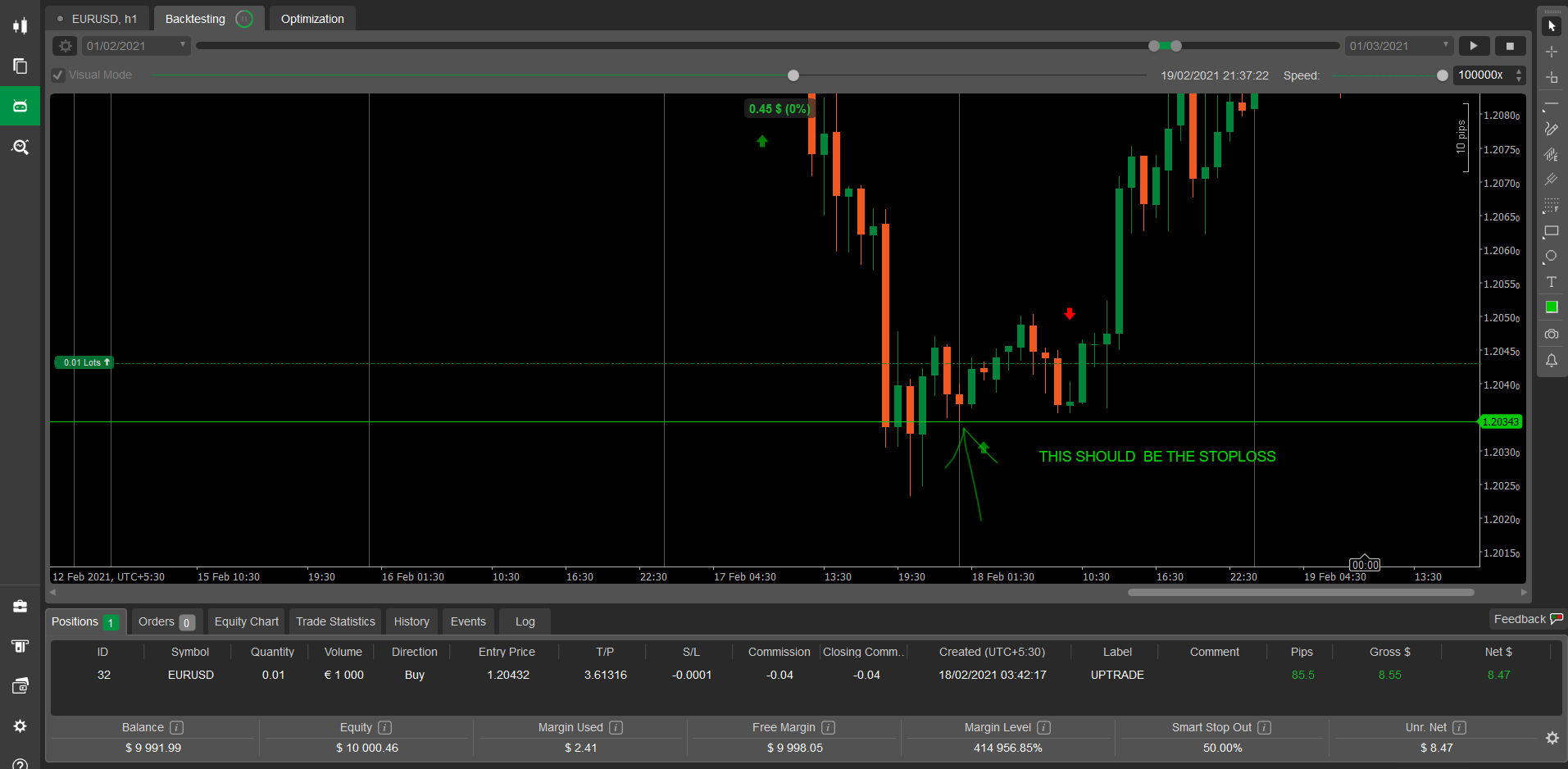Click the drawing color green swatch
Image resolution: width=1568 pixels, height=769 pixels.
click(x=1551, y=307)
